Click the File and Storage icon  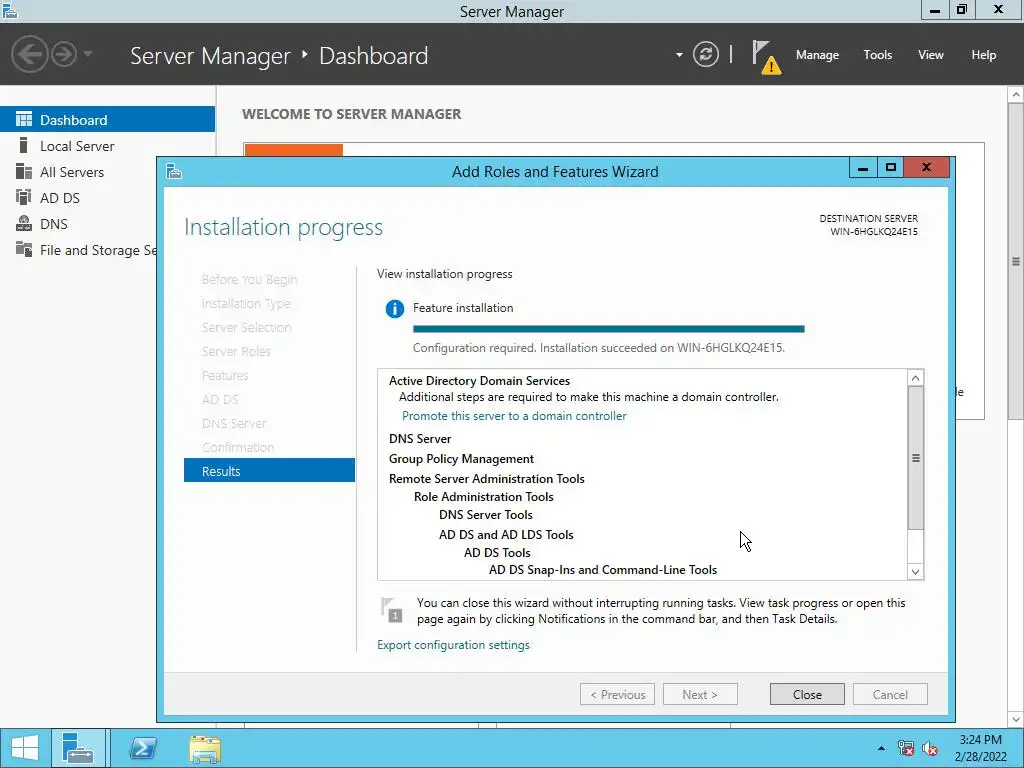pyautogui.click(x=24, y=249)
